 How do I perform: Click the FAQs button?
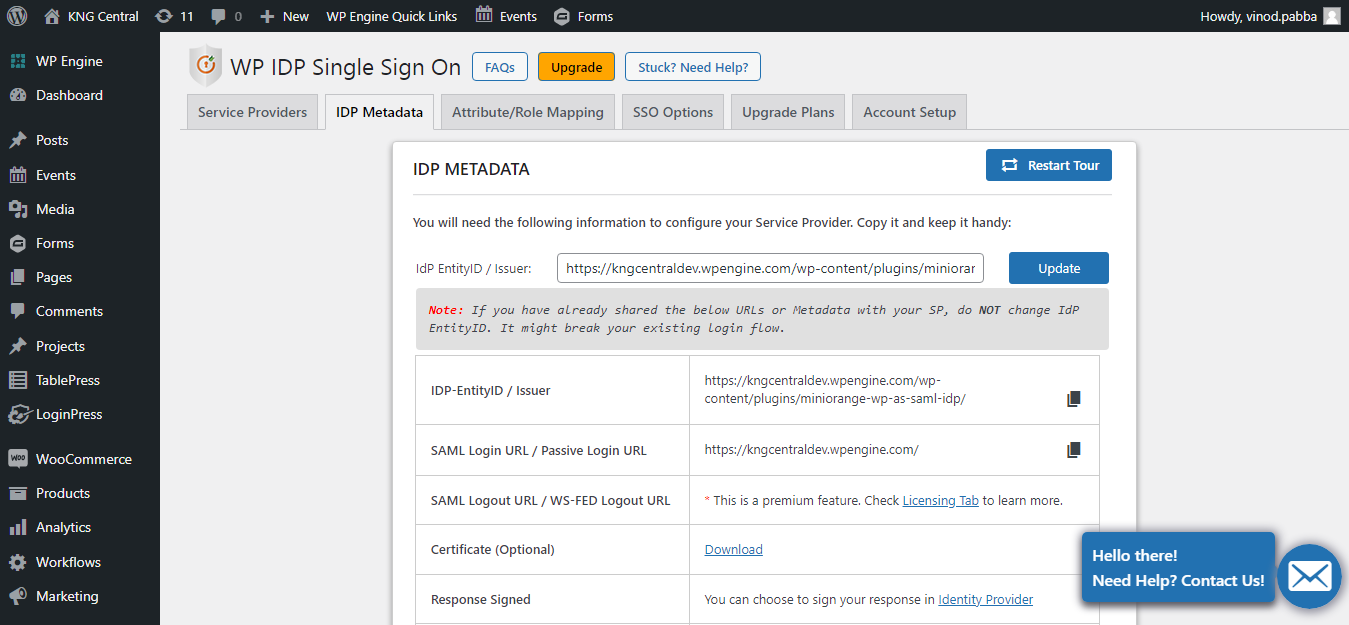(500, 67)
